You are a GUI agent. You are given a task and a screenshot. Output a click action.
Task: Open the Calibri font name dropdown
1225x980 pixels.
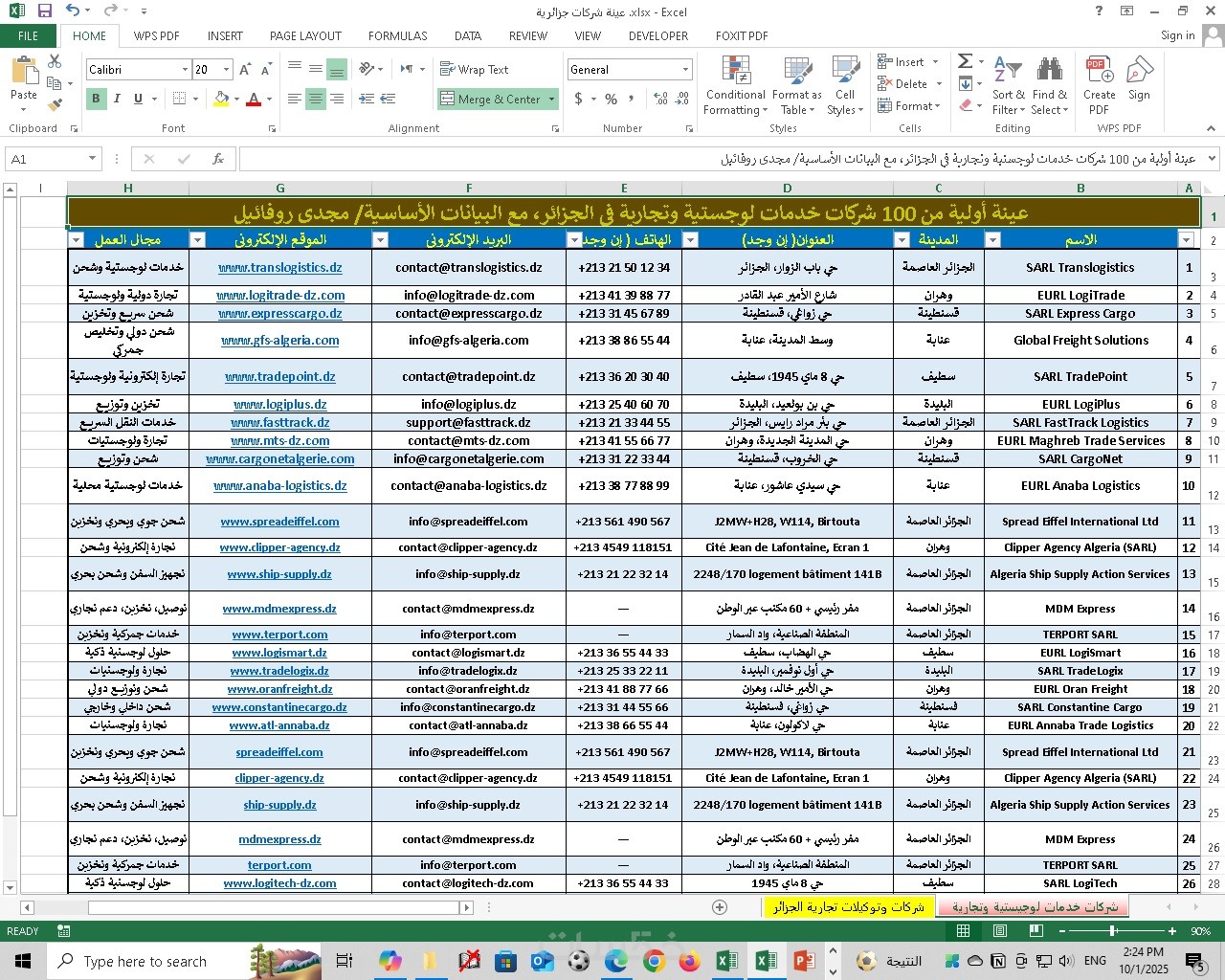(185, 70)
